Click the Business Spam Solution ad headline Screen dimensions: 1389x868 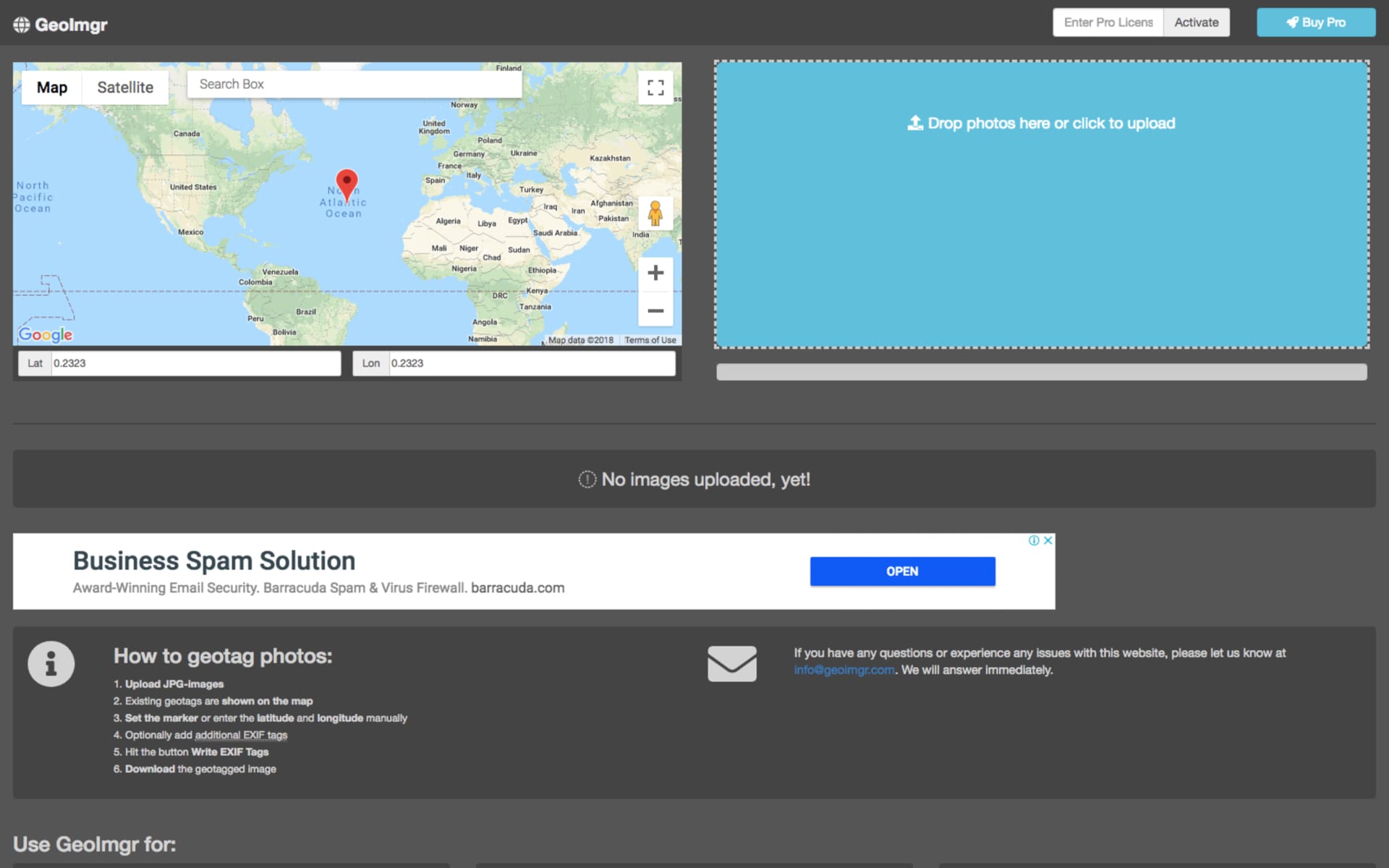(214, 561)
